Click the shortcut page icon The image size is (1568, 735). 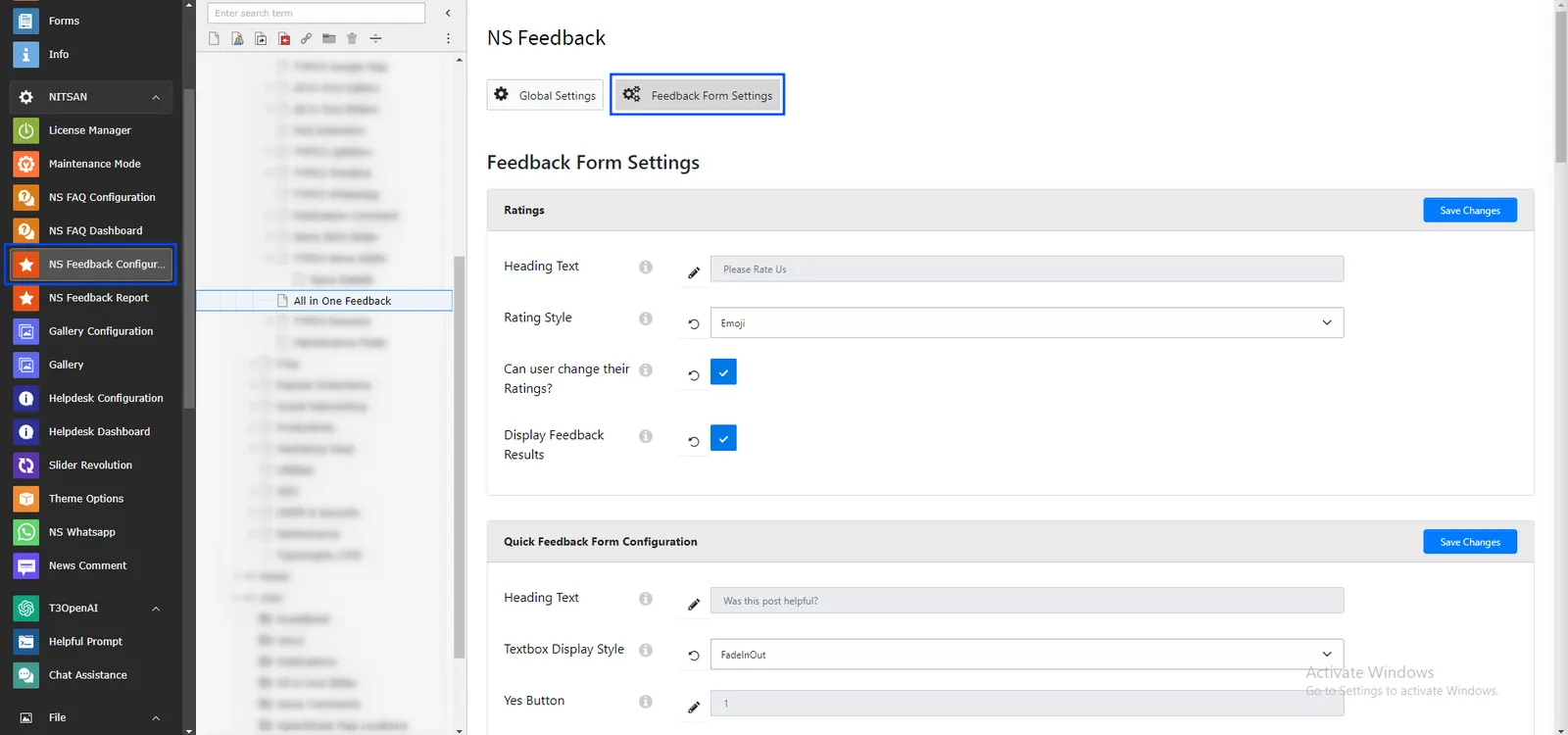261,39
